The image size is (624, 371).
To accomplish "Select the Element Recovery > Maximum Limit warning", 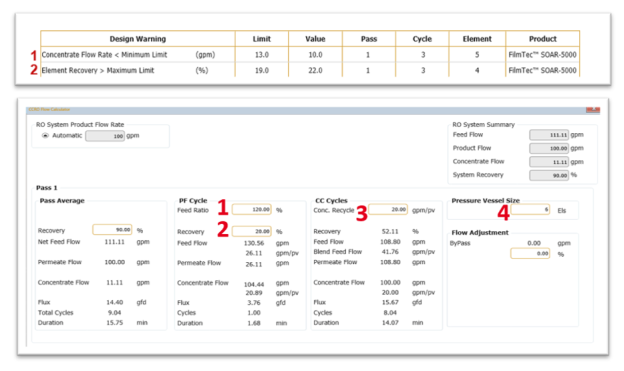I will click(98, 70).
